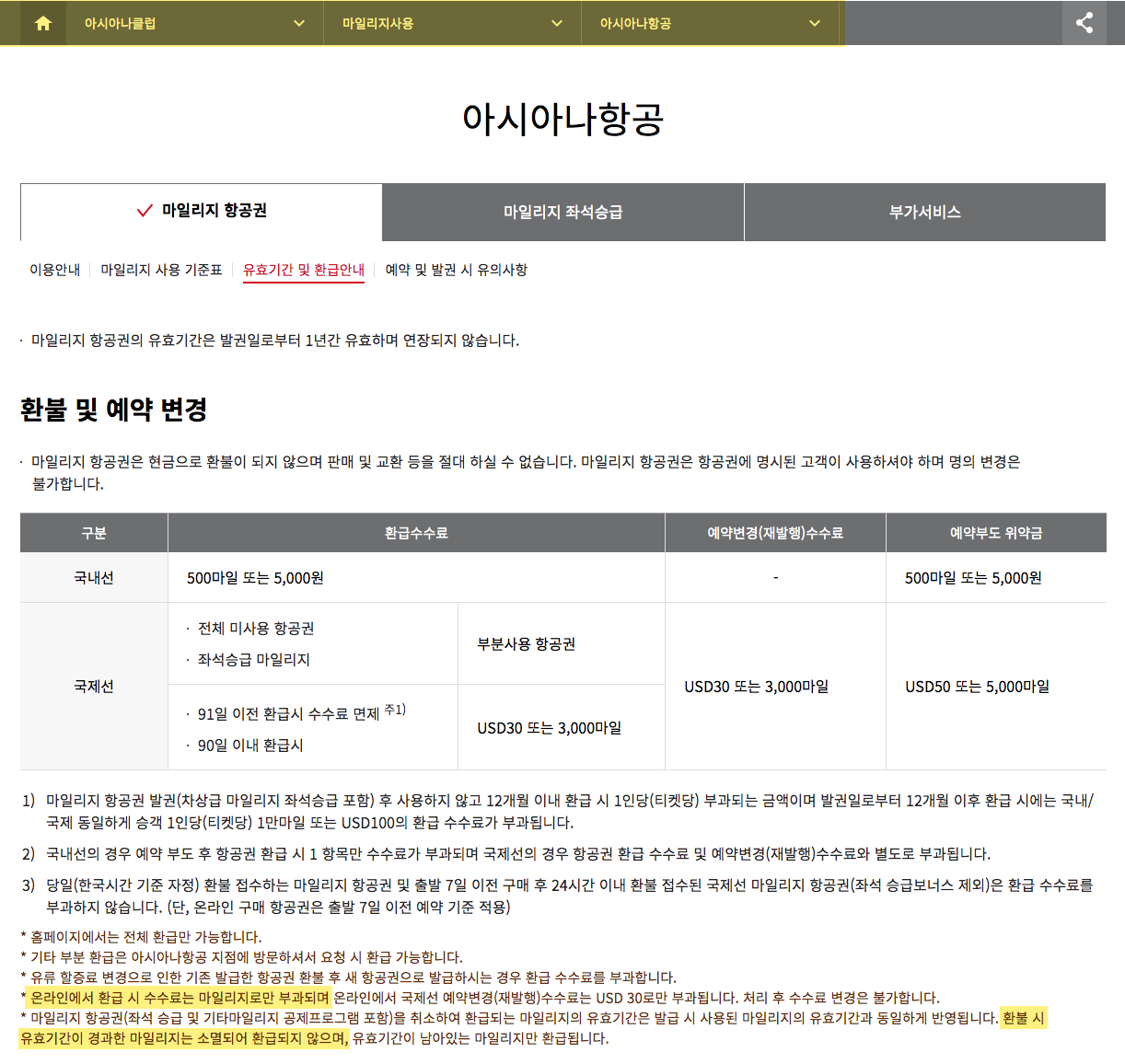Screen dimensions: 1125x1064
Task: Click the share icon
Action: coord(1084,23)
